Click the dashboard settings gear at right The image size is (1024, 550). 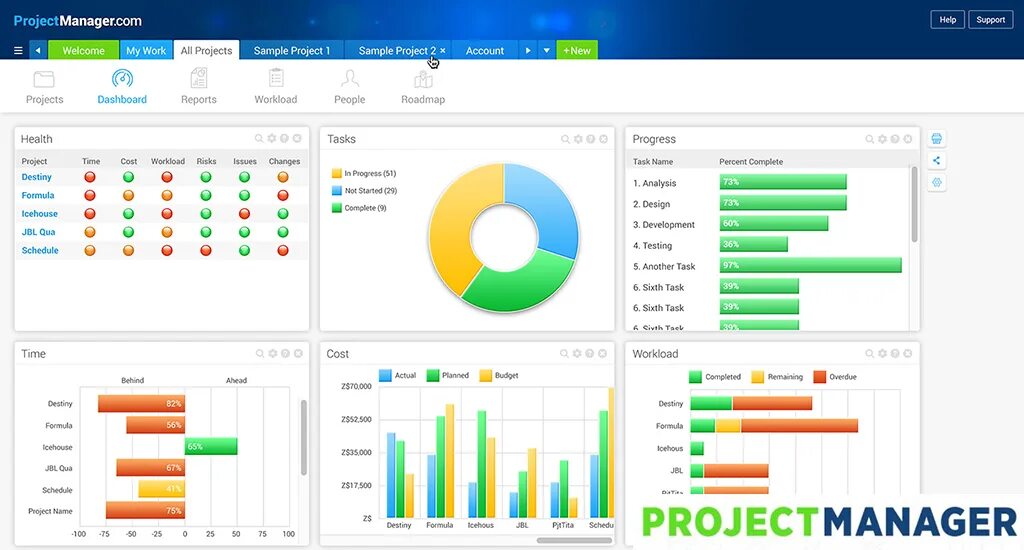pyautogui.click(x=936, y=182)
